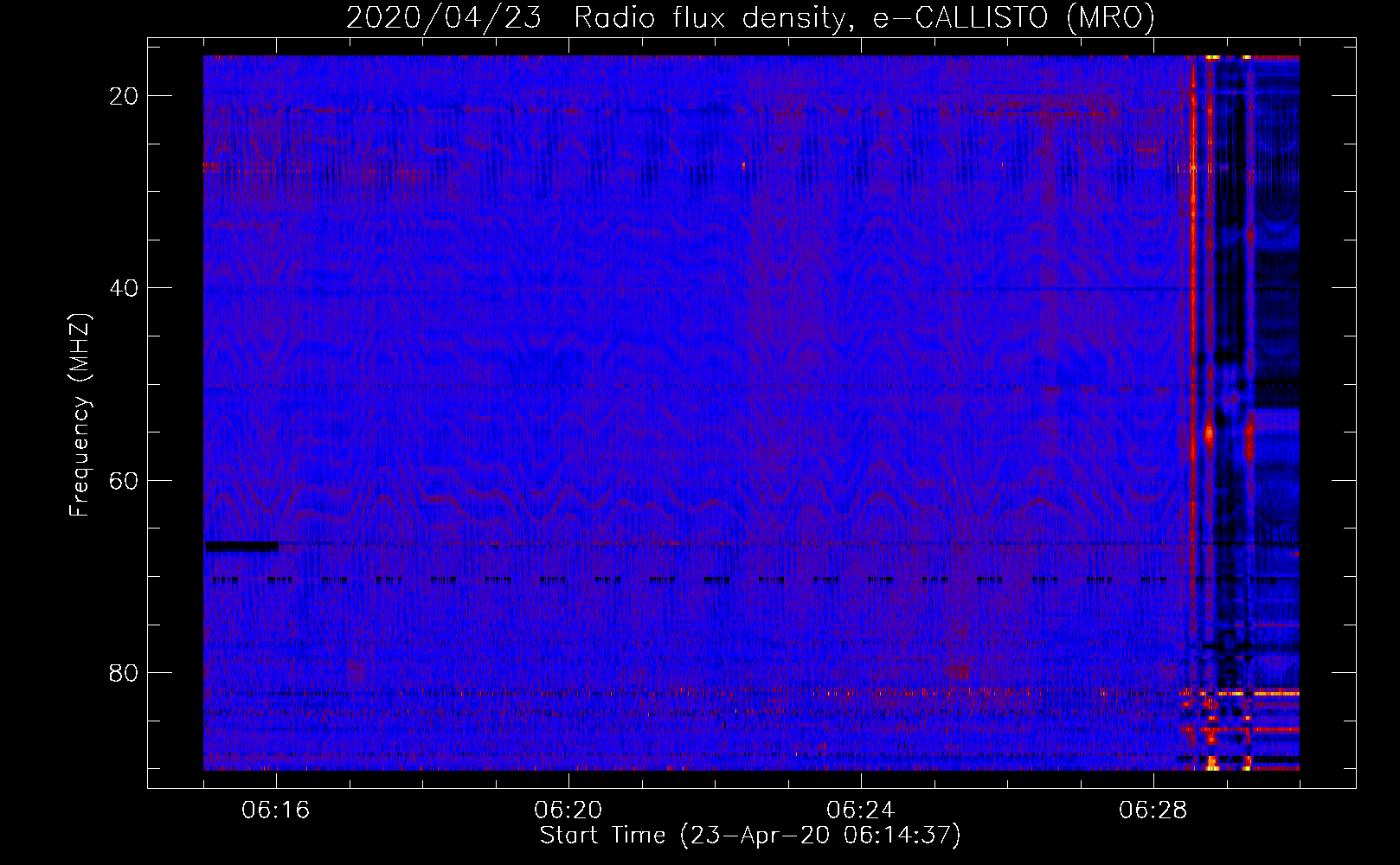
Task: Click the 'Start Time (23-Apr-20 06:14:37)' label
Action: point(750,836)
